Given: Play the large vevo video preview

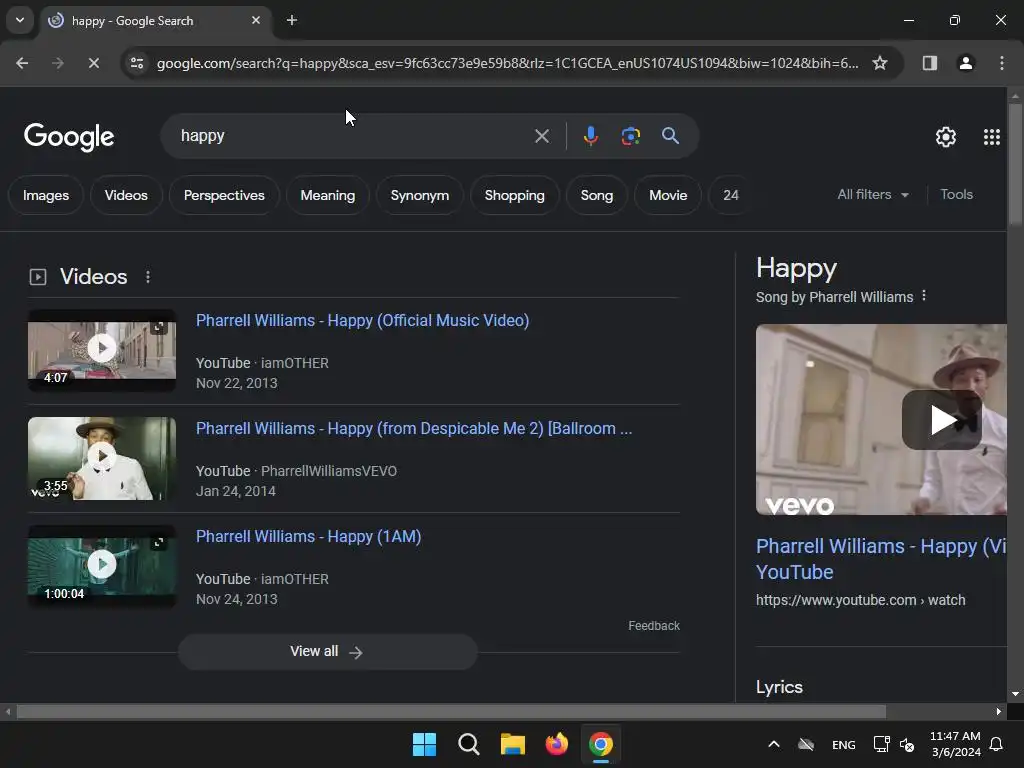Looking at the screenshot, I should click(941, 420).
